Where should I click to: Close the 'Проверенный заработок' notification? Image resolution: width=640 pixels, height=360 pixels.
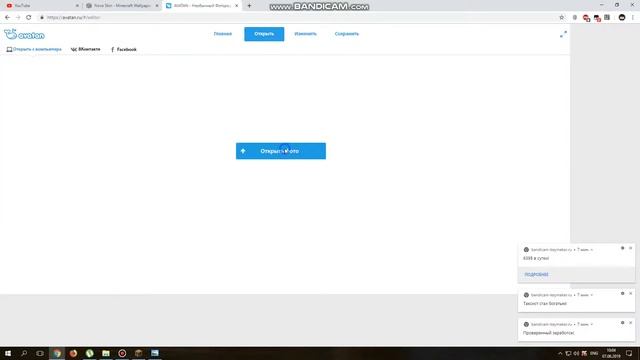click(x=631, y=323)
